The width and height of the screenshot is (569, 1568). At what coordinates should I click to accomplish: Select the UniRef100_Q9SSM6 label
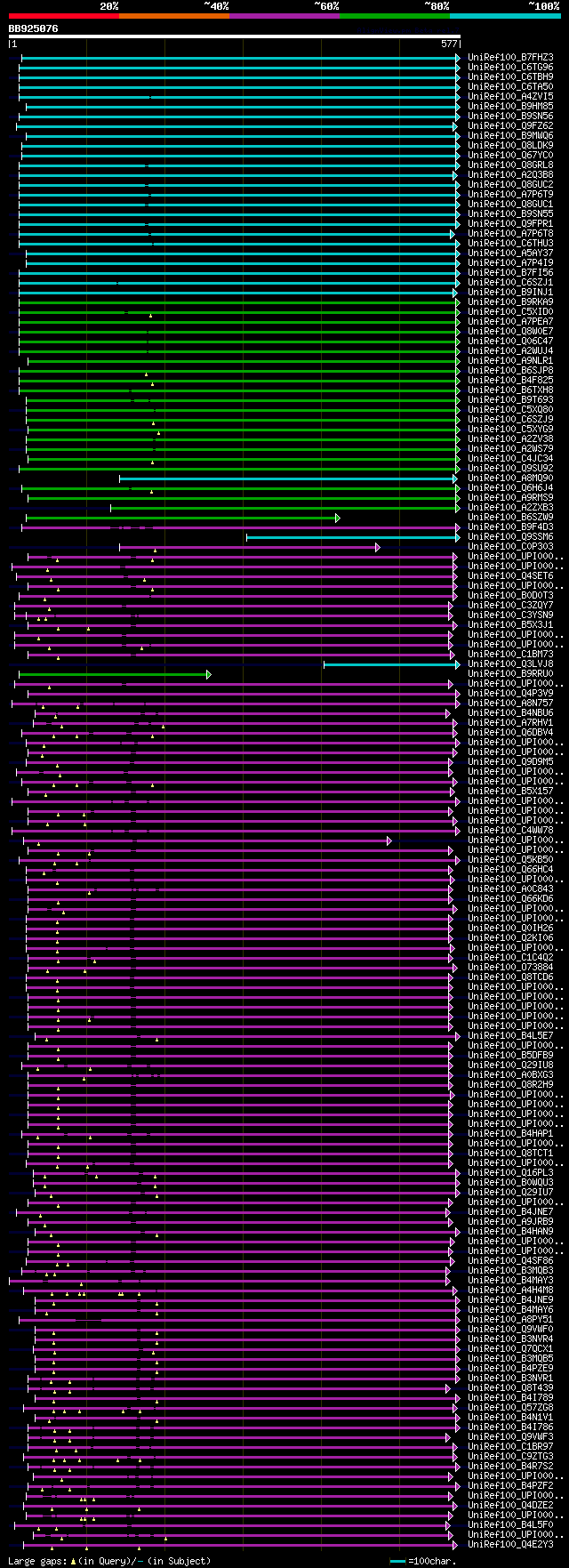click(x=510, y=537)
